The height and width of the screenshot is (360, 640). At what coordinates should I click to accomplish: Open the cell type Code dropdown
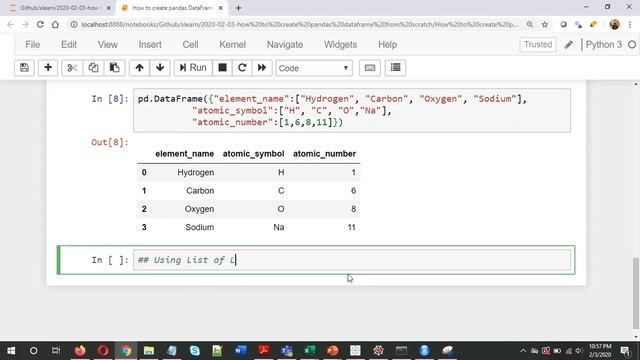313,68
